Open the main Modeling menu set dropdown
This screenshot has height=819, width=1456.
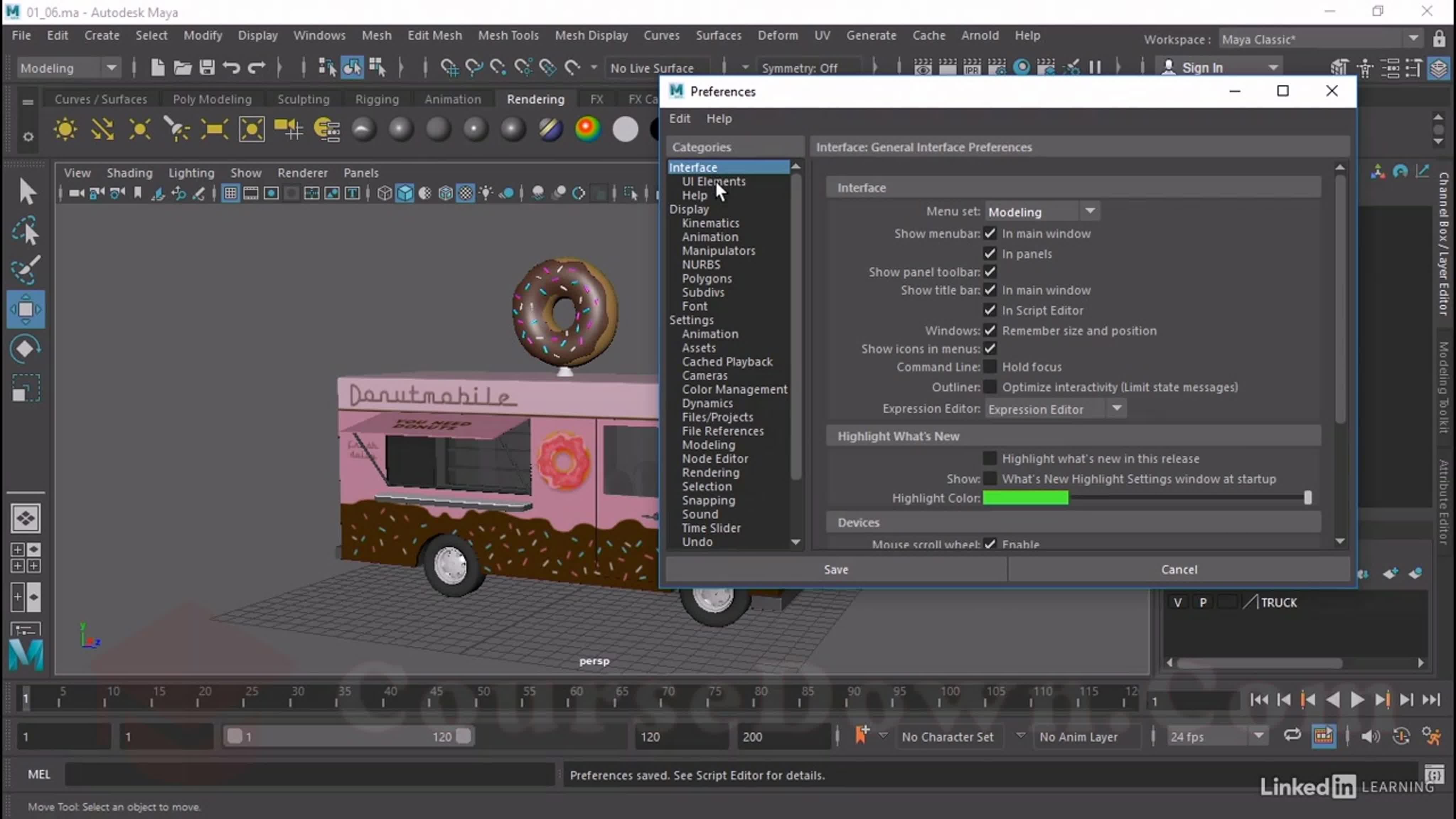coord(68,68)
